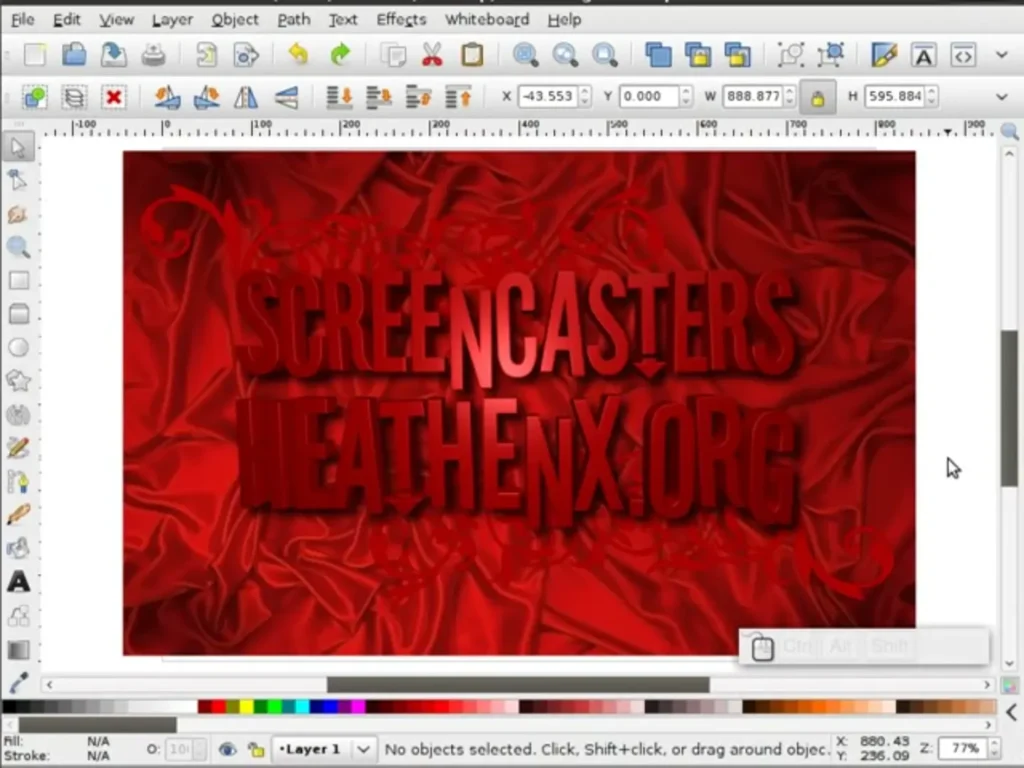
Task: Click the Print icon
Action: [x=153, y=55]
